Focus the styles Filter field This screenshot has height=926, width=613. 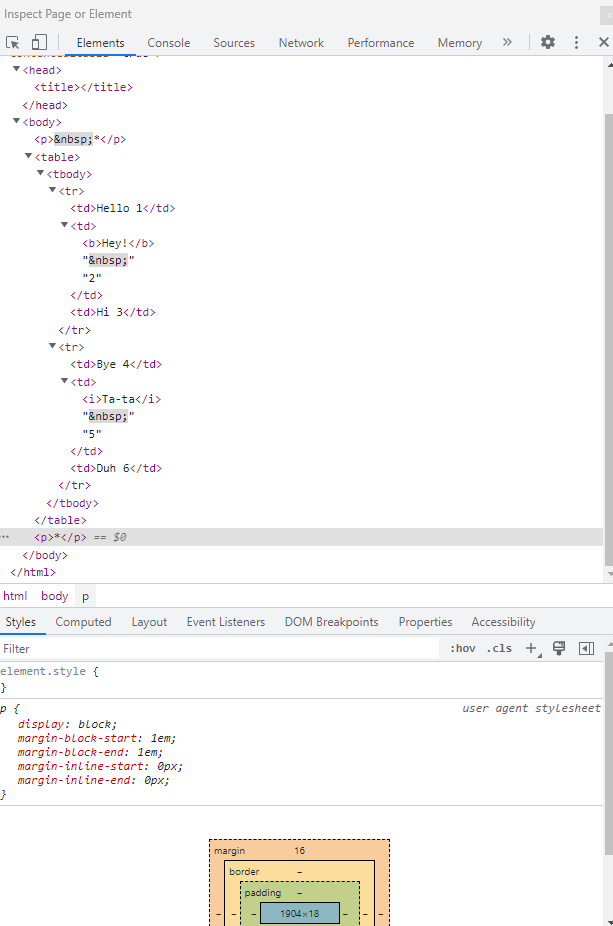220,648
